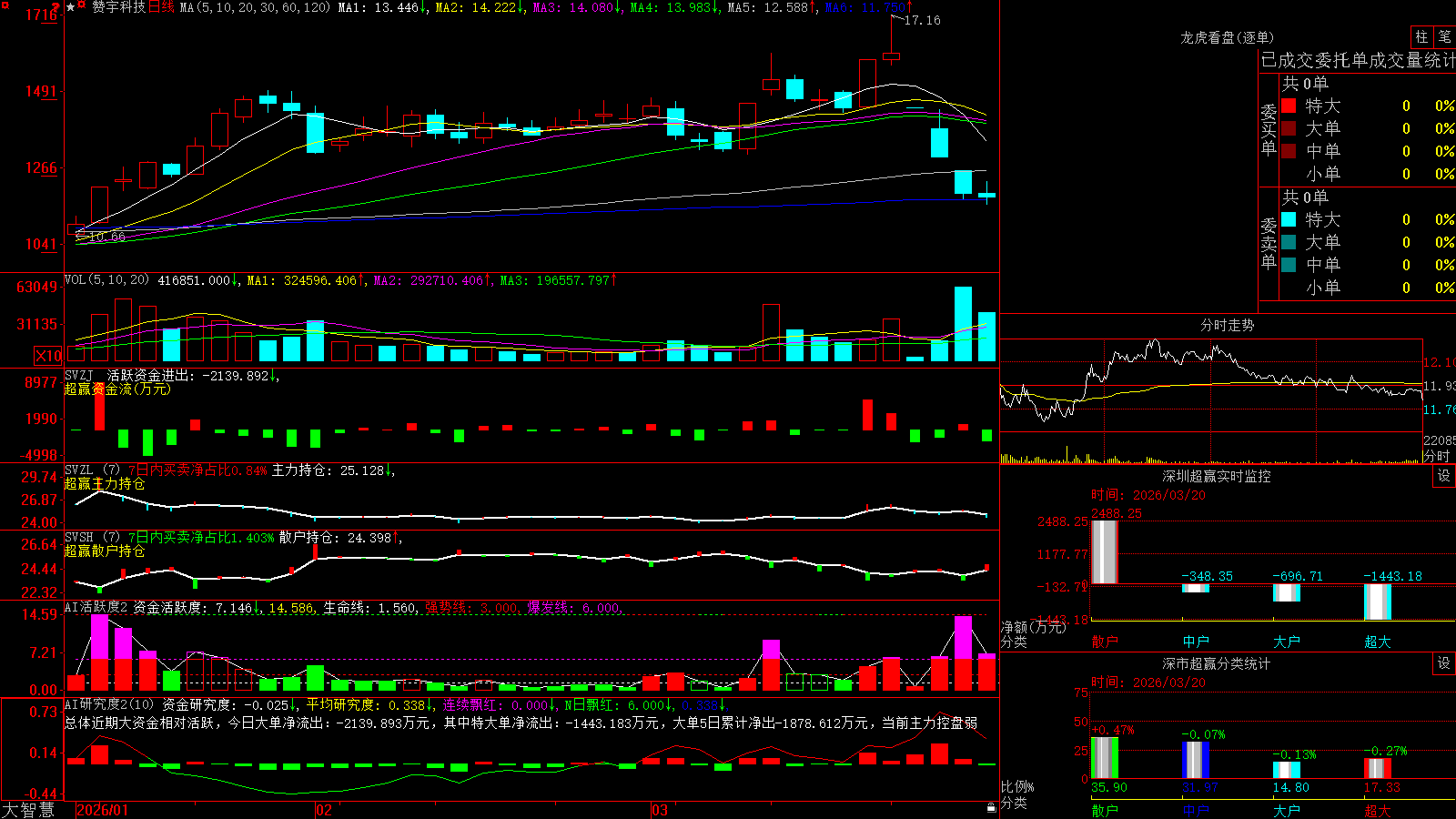This screenshot has width=1456, height=819.
Task: Click the 委买单 section label
Action: 1269,129
